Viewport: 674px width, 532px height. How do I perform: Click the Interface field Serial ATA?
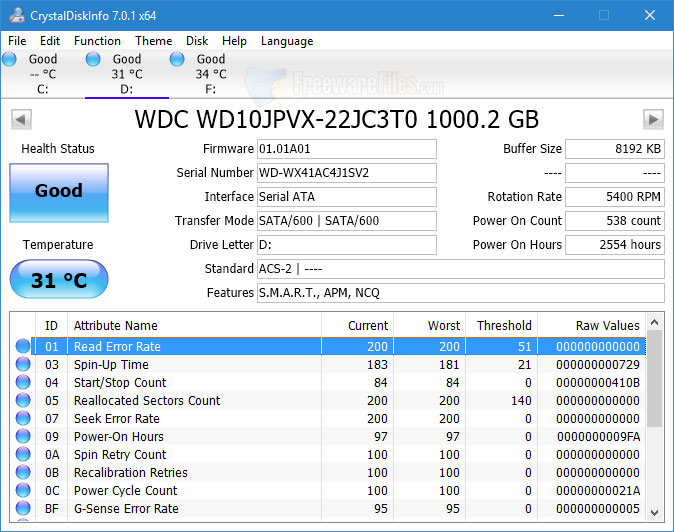(347, 197)
